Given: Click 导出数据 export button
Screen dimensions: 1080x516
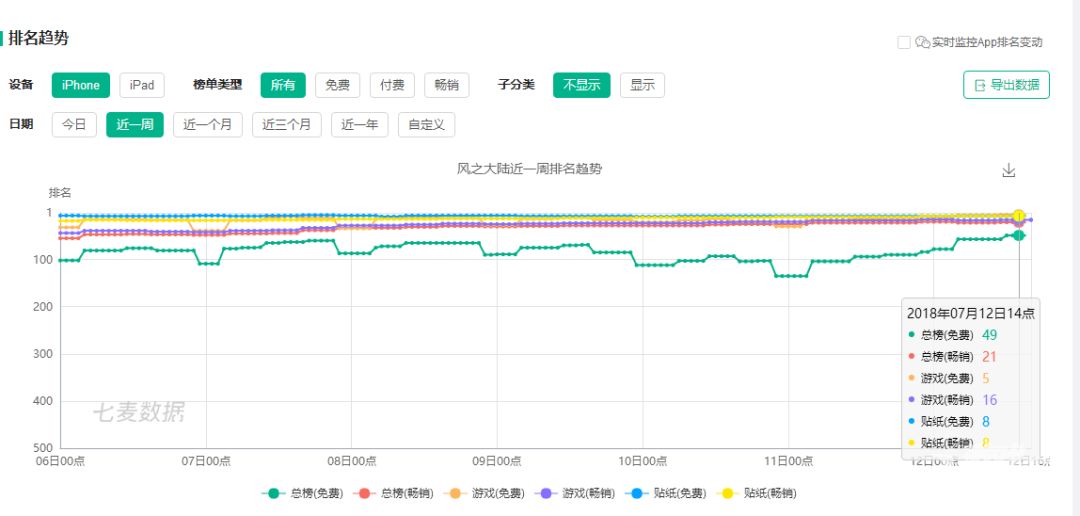Looking at the screenshot, I should point(1006,85).
